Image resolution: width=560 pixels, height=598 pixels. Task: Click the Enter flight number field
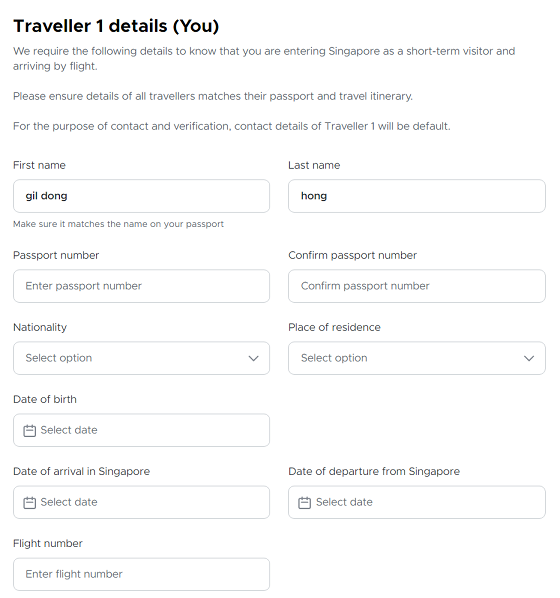[142, 574]
